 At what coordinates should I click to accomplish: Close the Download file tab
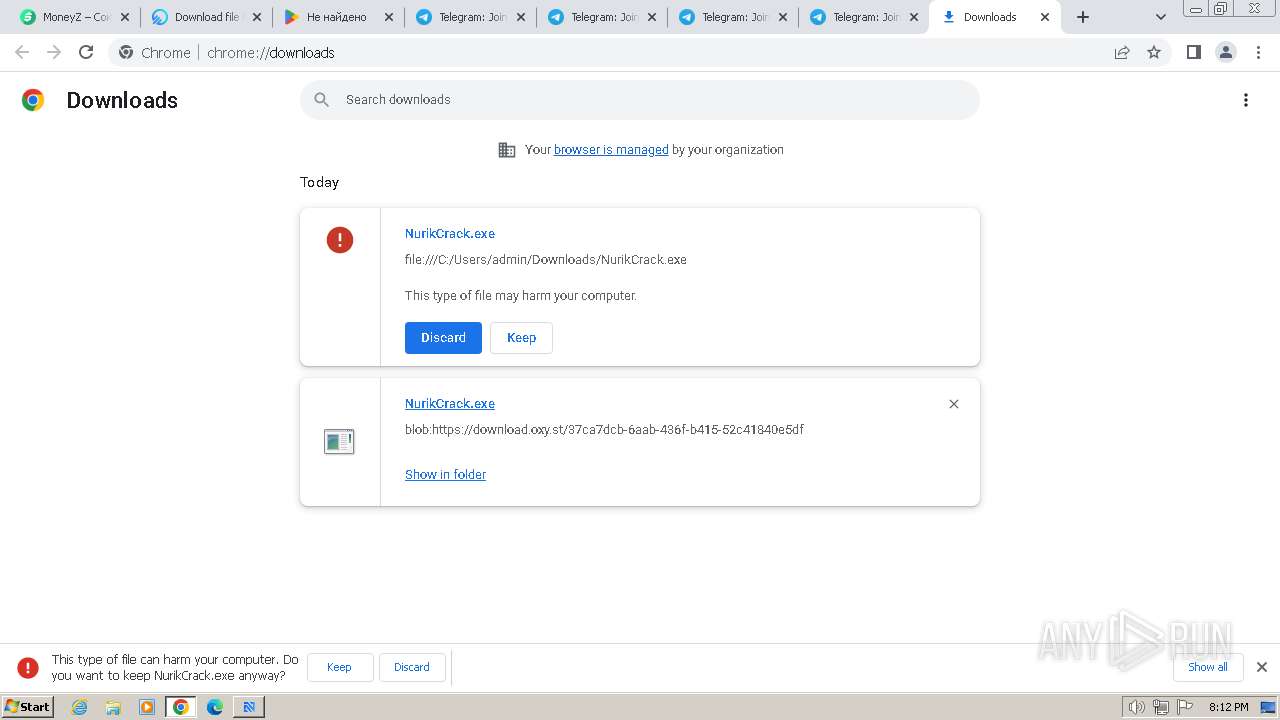coord(257,17)
